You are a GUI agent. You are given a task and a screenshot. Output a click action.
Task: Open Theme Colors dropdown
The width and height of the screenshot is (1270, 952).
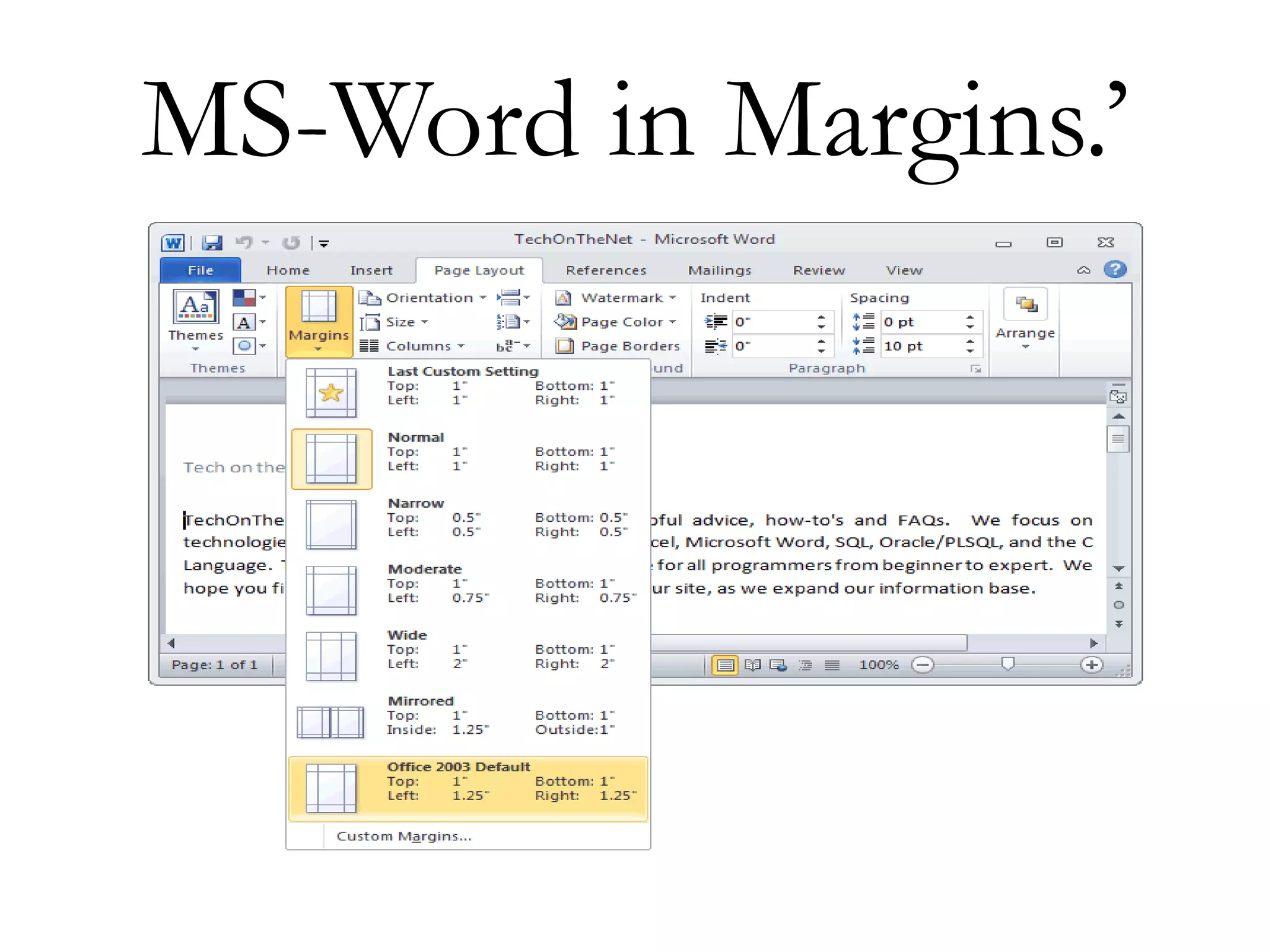point(249,298)
